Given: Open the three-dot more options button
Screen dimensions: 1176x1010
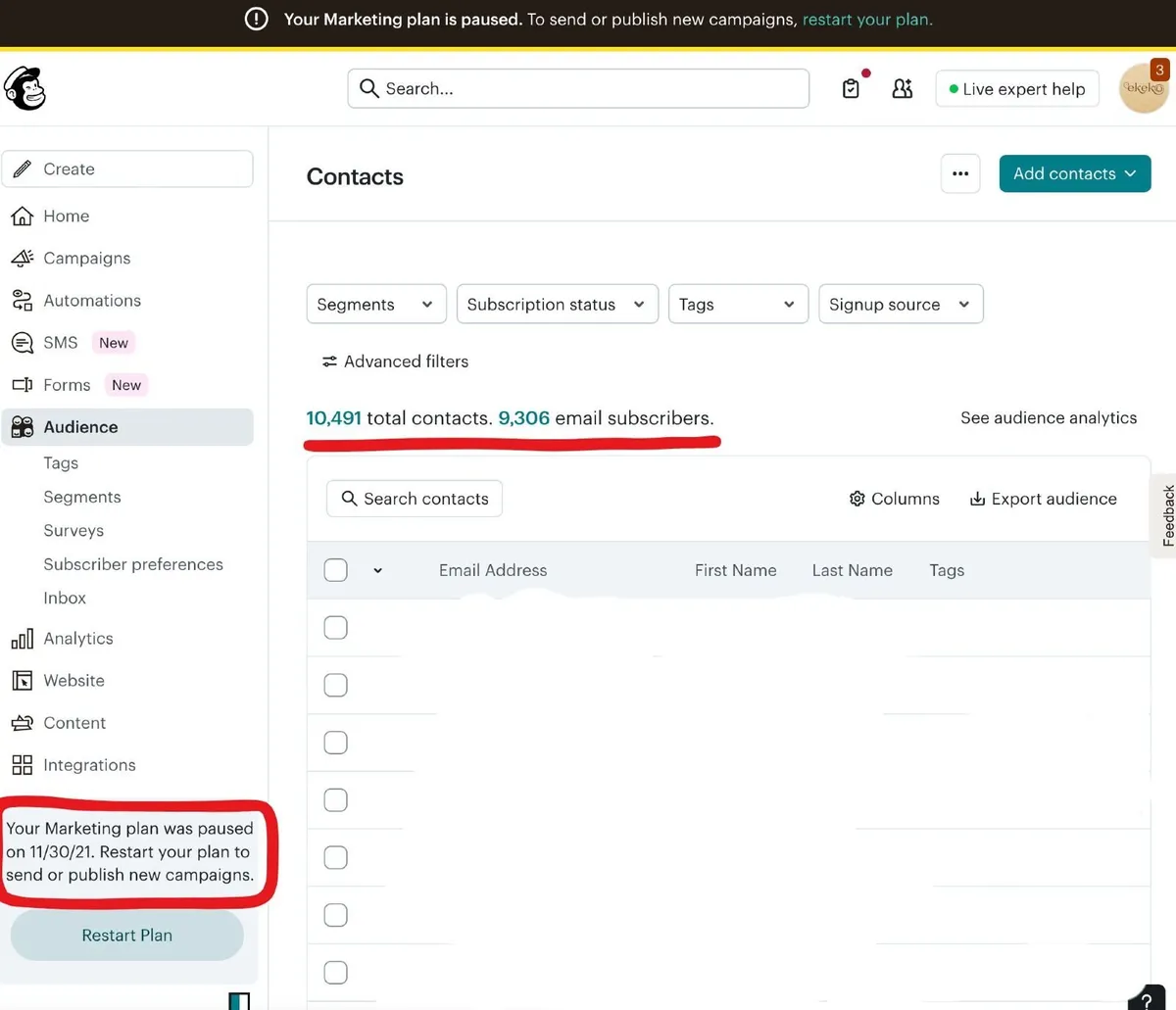Looking at the screenshot, I should click(x=960, y=174).
